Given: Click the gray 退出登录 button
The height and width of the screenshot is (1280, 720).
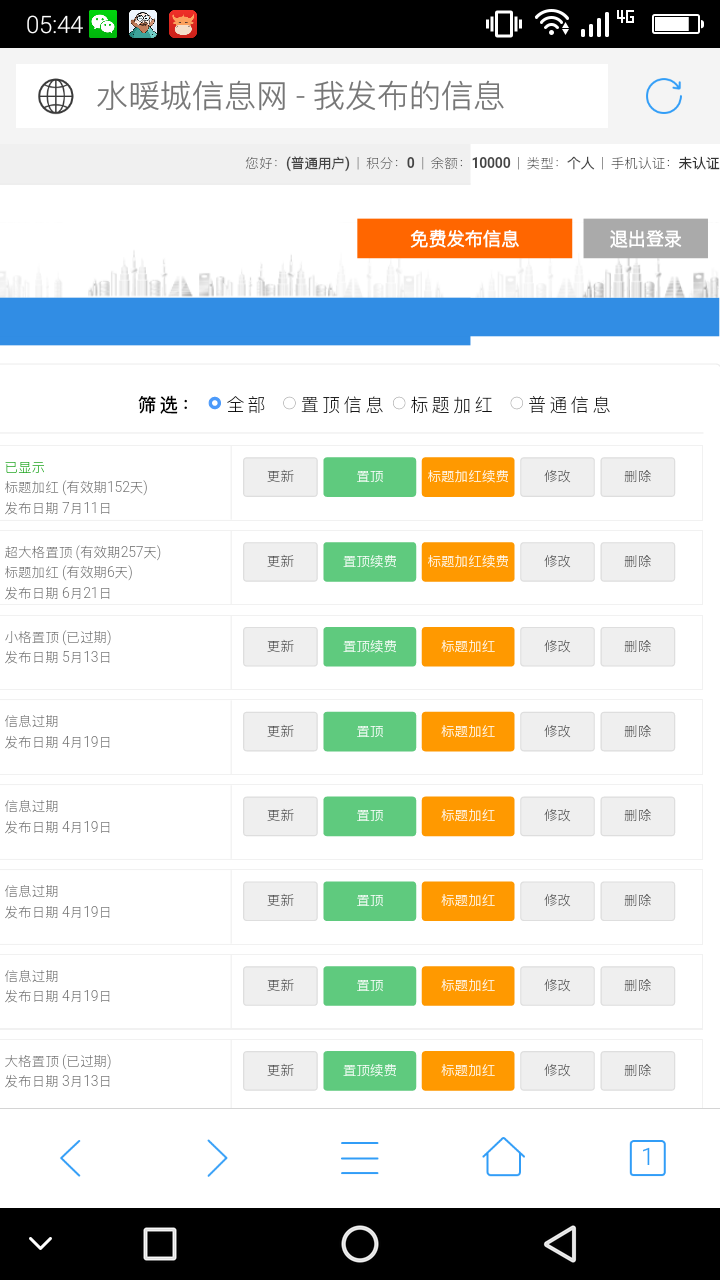Looking at the screenshot, I should 645,239.
